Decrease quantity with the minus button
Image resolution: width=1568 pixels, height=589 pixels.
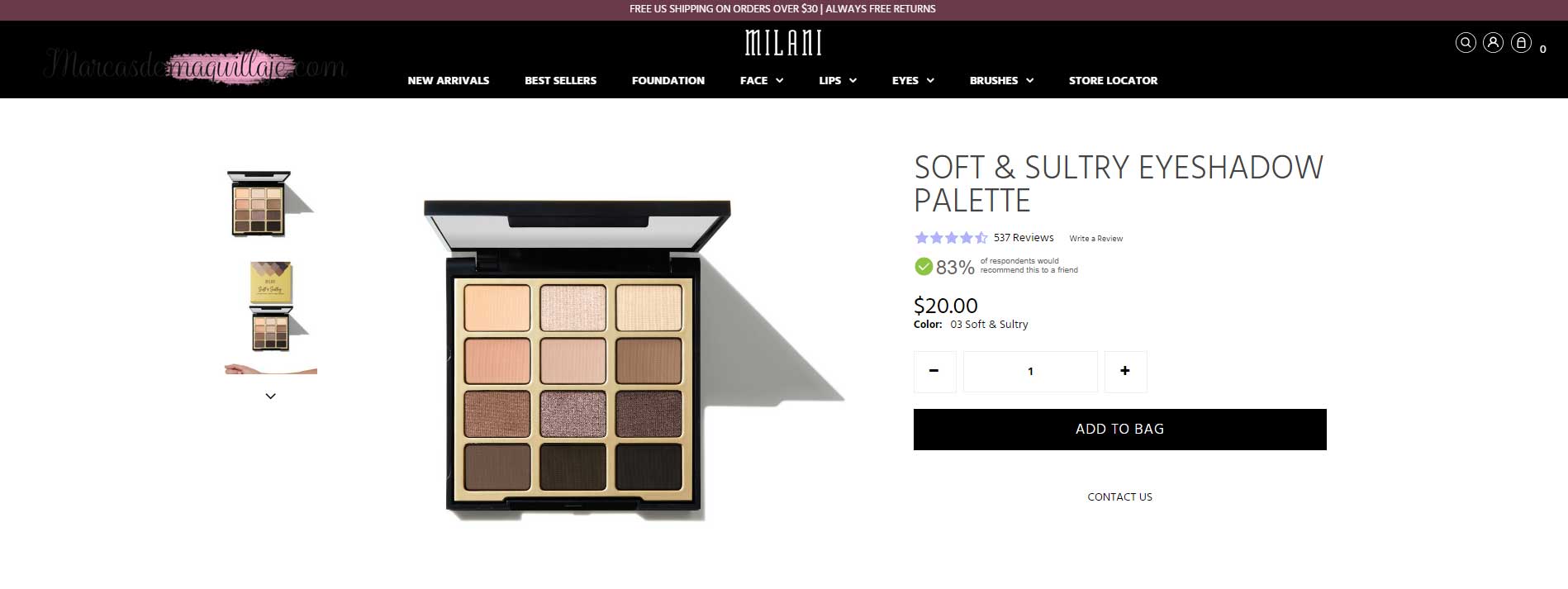tap(934, 371)
